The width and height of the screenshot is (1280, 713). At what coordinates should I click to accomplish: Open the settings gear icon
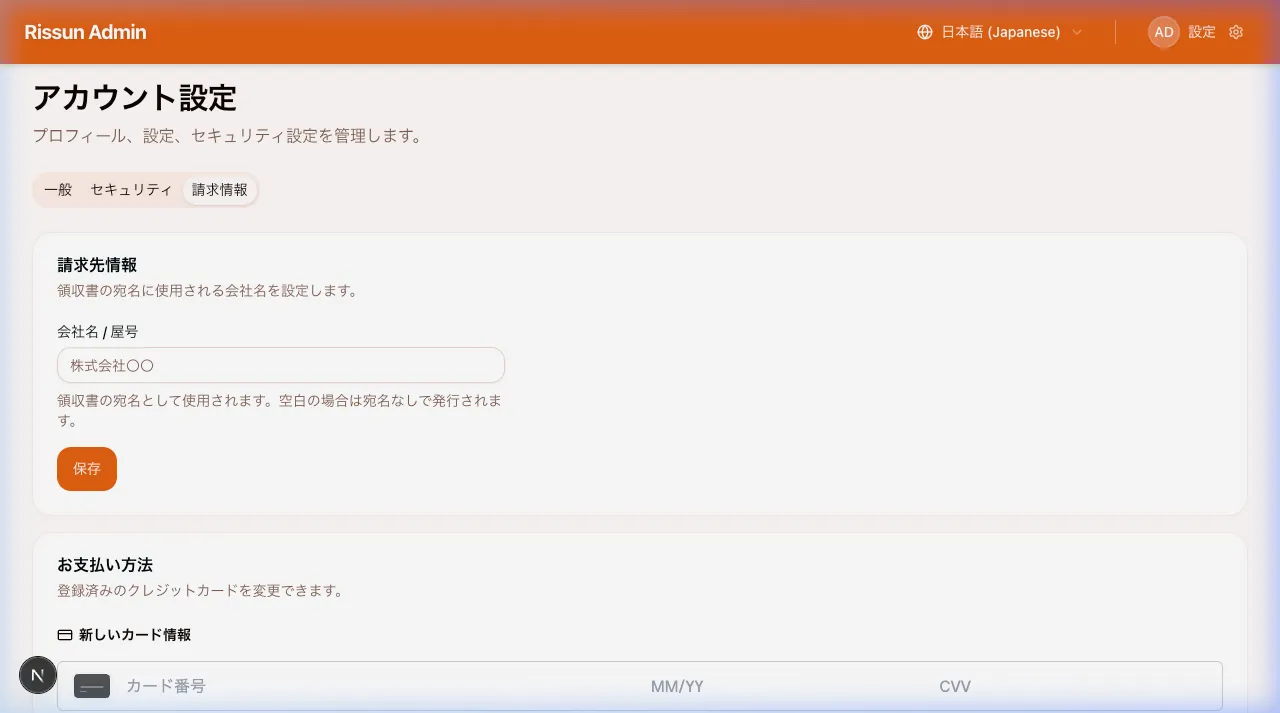[x=1236, y=32]
